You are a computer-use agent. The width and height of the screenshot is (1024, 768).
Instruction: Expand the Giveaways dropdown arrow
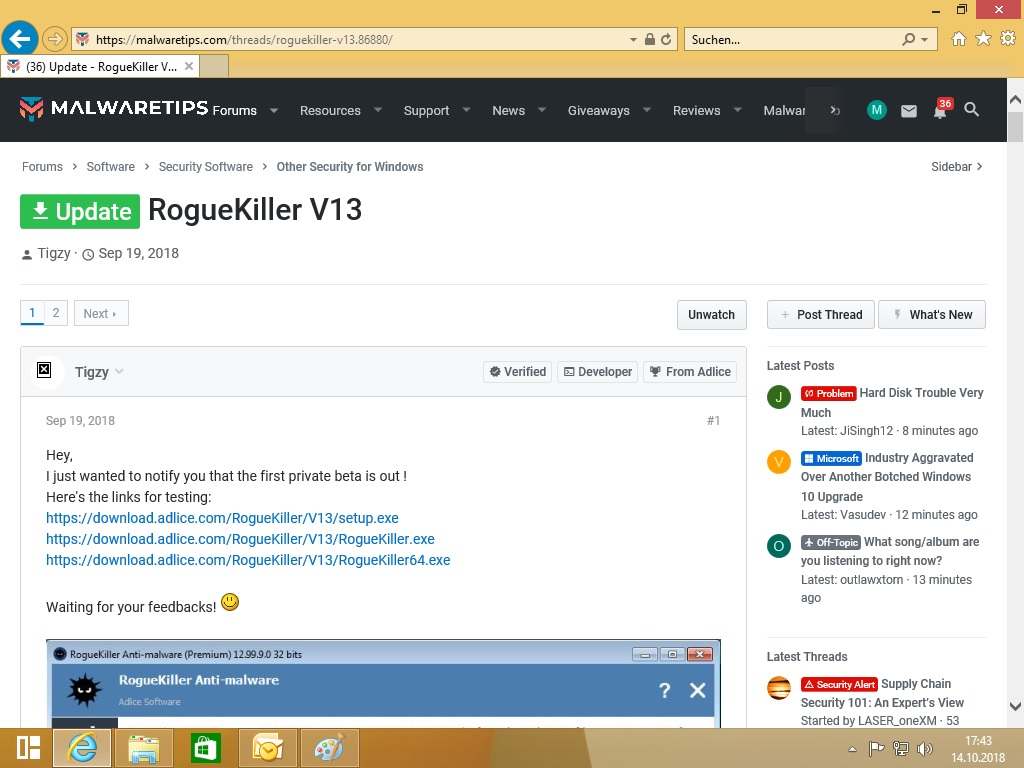[x=647, y=110]
